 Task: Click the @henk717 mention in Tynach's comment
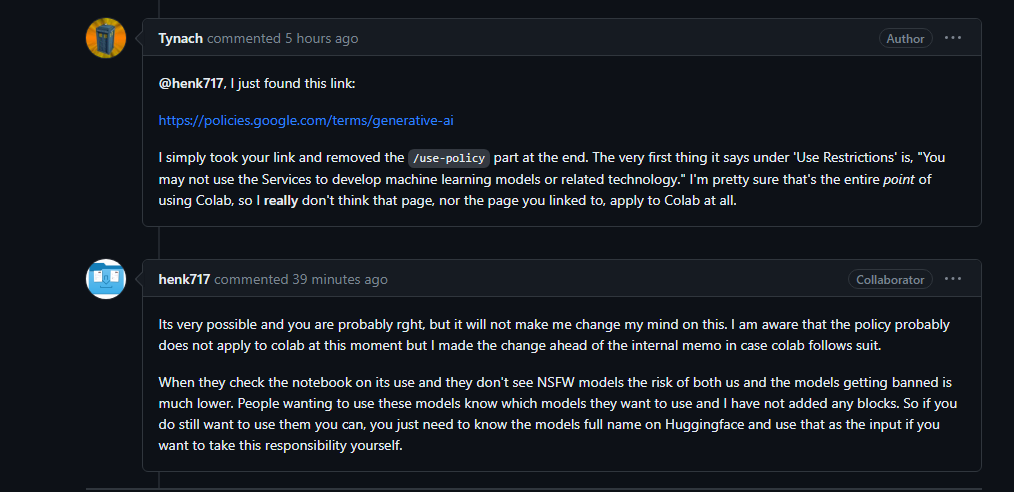tap(191, 84)
